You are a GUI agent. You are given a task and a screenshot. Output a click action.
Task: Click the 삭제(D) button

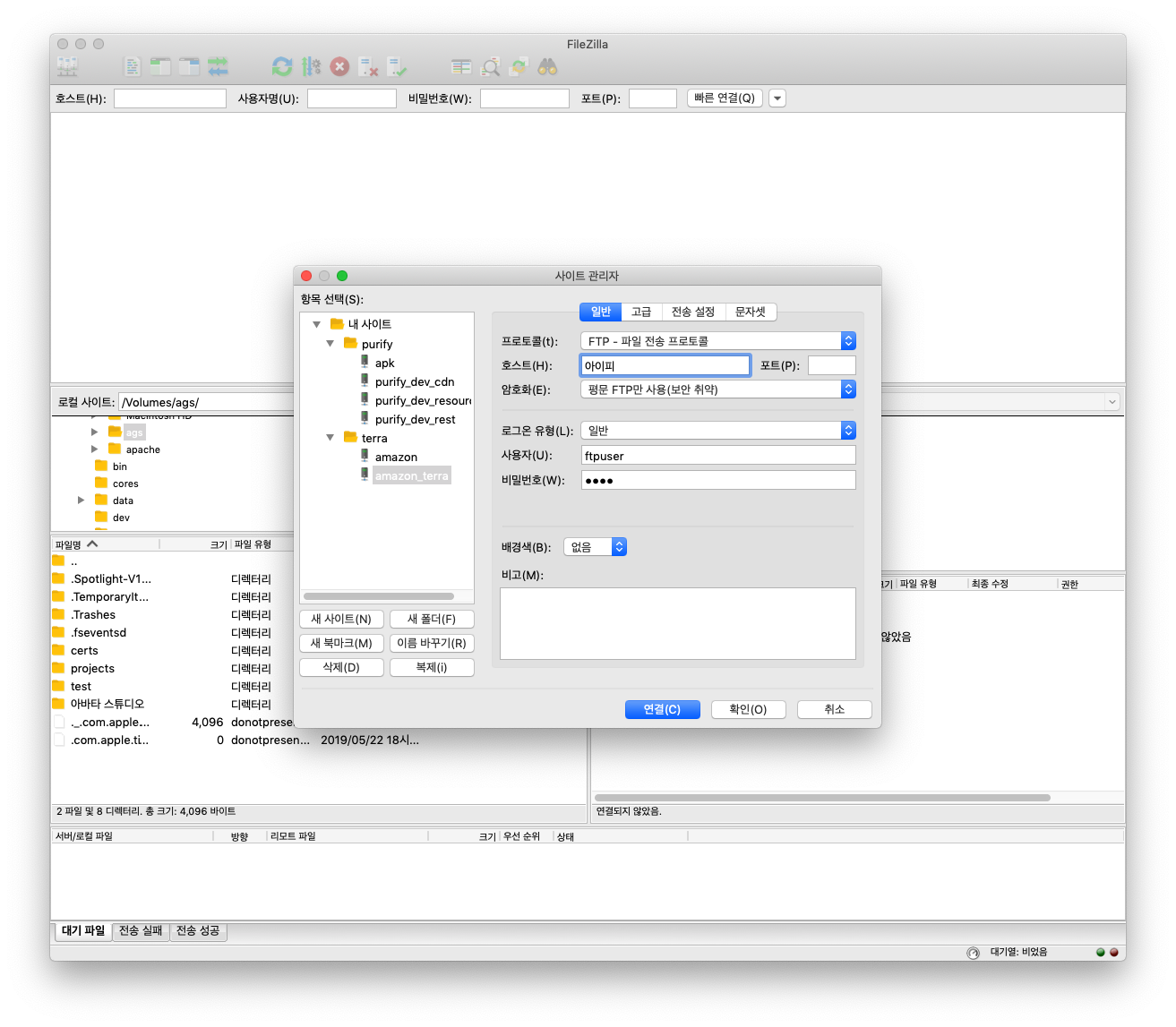click(341, 667)
